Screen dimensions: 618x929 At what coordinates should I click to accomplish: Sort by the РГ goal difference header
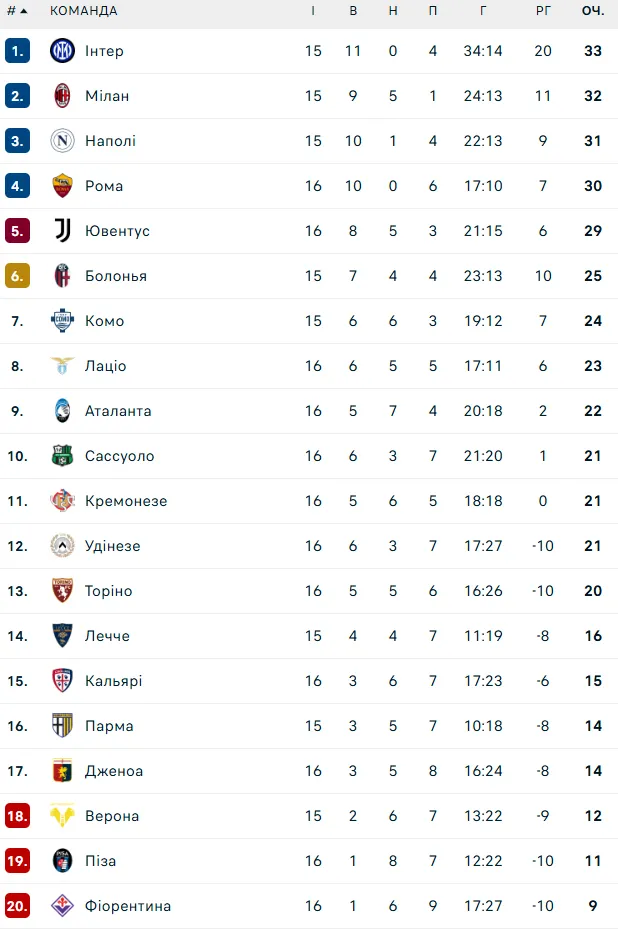pyautogui.click(x=543, y=11)
